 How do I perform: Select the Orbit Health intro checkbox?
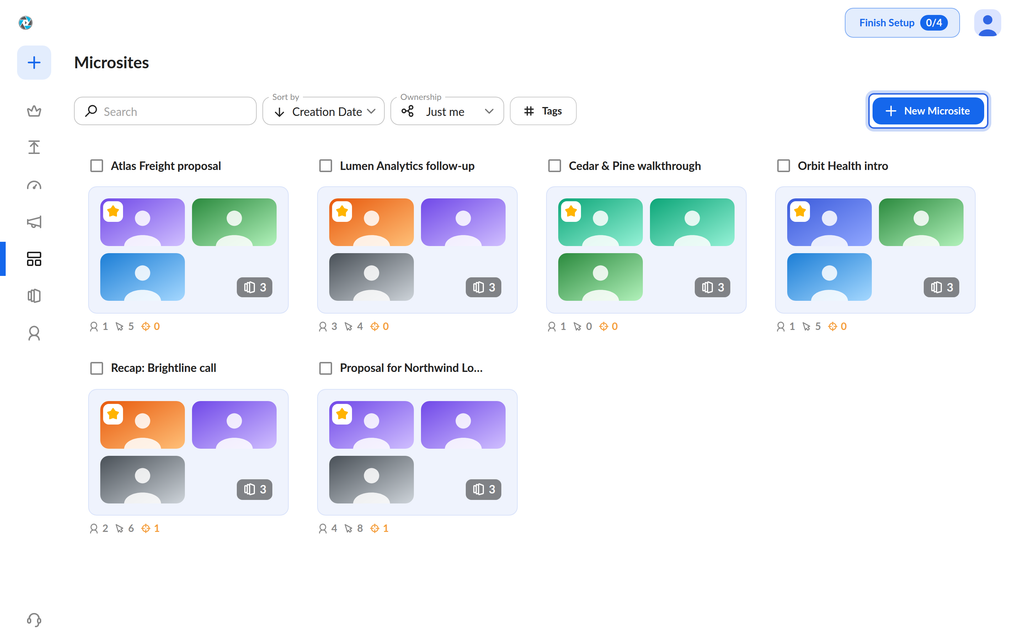(784, 166)
